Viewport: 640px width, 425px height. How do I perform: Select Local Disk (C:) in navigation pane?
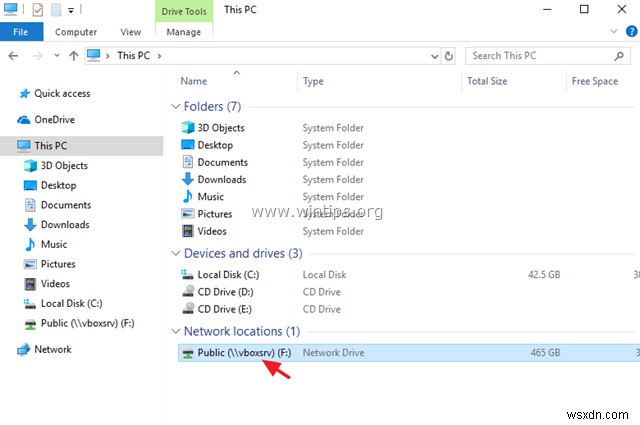[x=63, y=303]
